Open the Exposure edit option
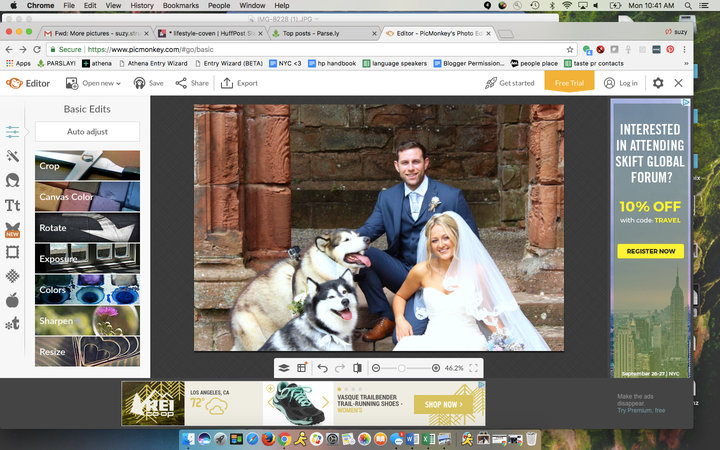 (x=87, y=258)
